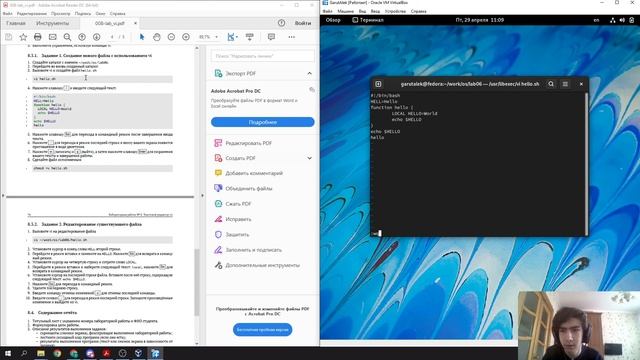Go to next page with down-arrow icon
This screenshot has width=640, height=360.
click(96, 37)
